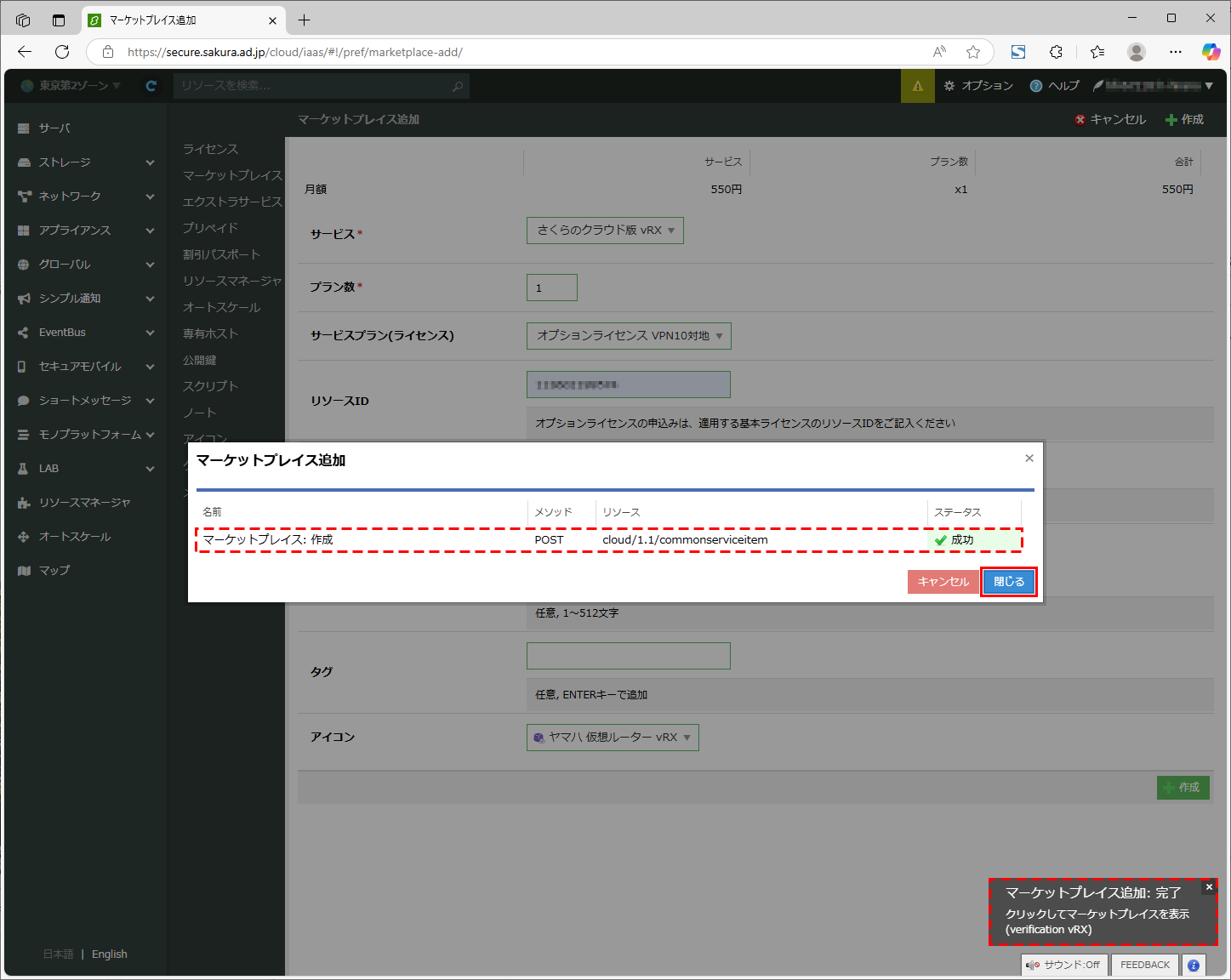Image resolution: width=1231 pixels, height=980 pixels.
Task: Open the プリペイド settings item
Action: (x=210, y=228)
